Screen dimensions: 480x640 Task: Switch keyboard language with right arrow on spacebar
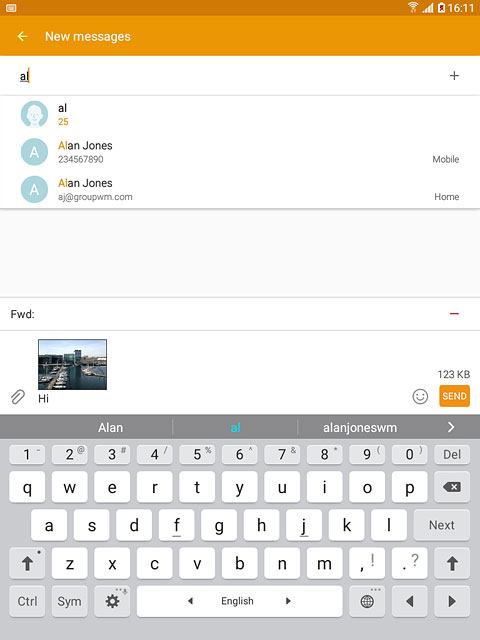[288, 601]
